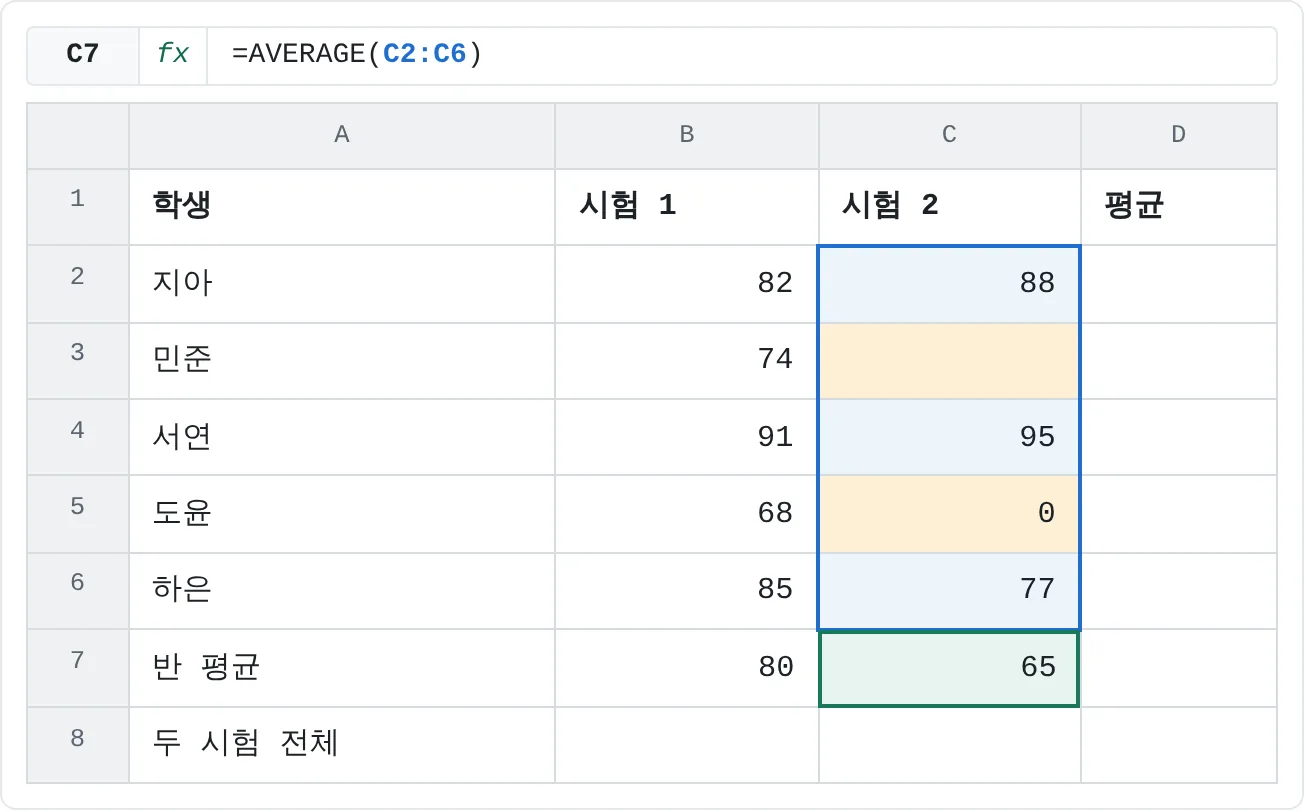Click the 두 시험 전체 cell
Screen dimensions: 1304x812
click(342, 745)
